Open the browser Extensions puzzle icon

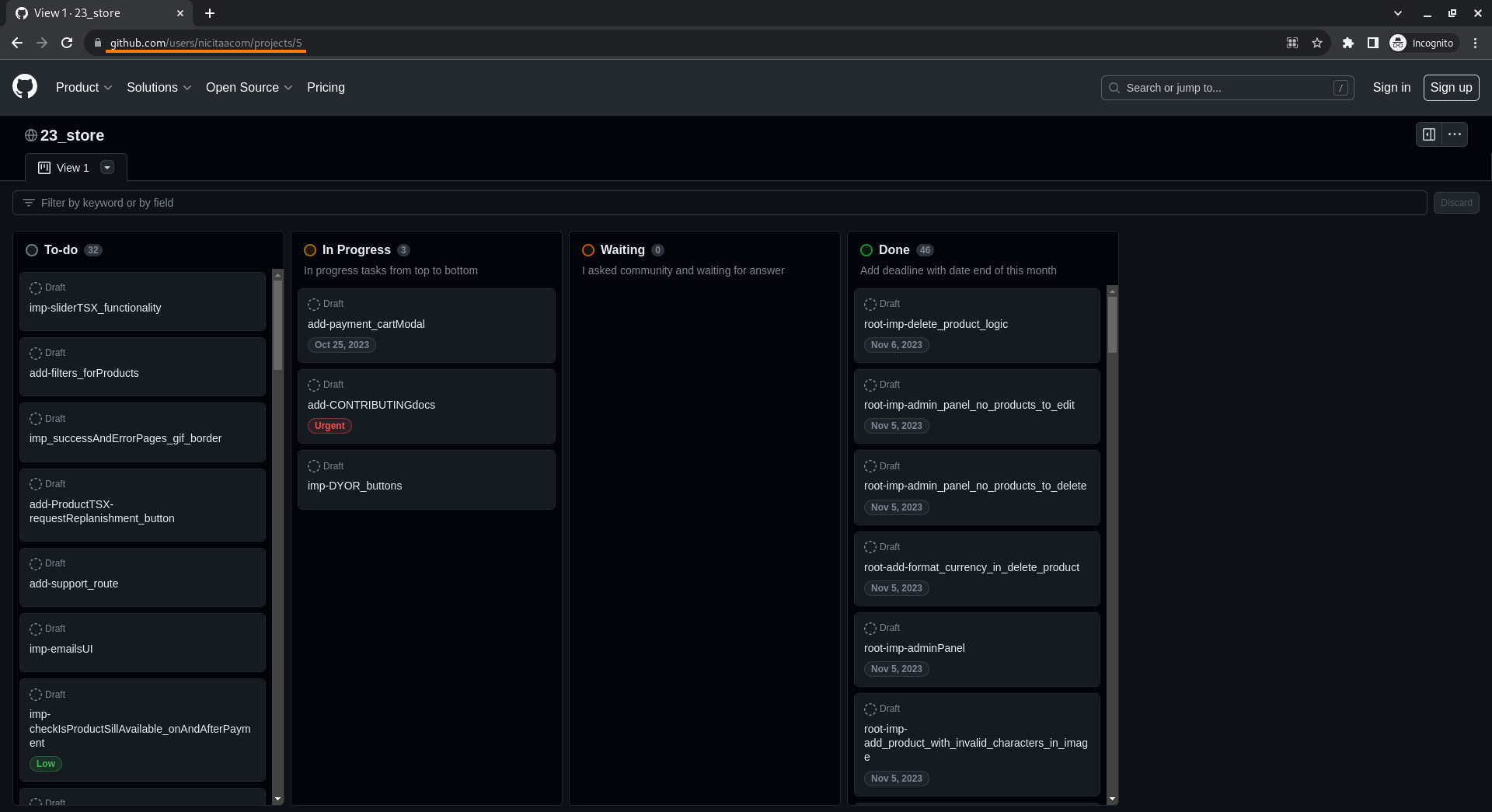[1348, 44]
